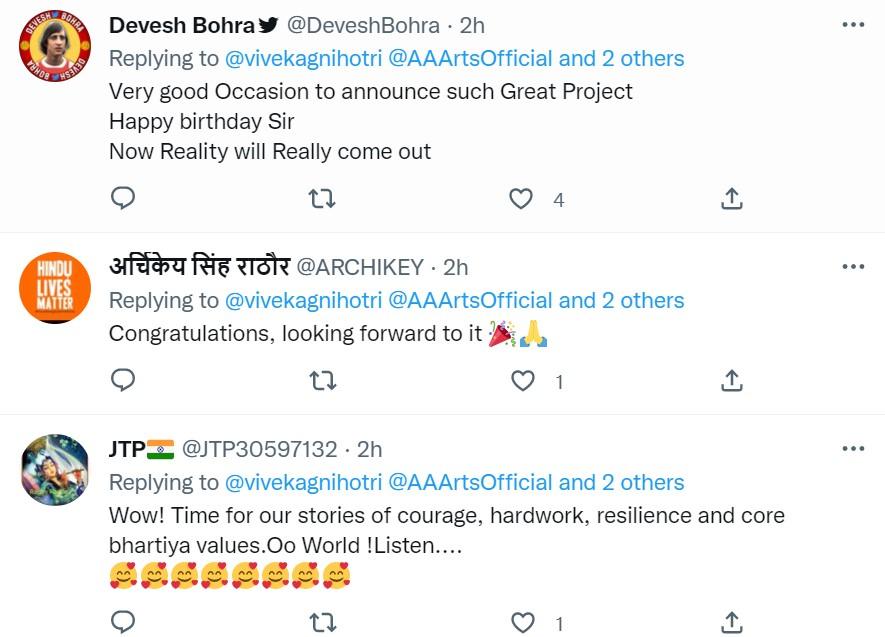Share Devesh Bohra's tweet
This screenshot has height=637, width=885.
coord(733,198)
